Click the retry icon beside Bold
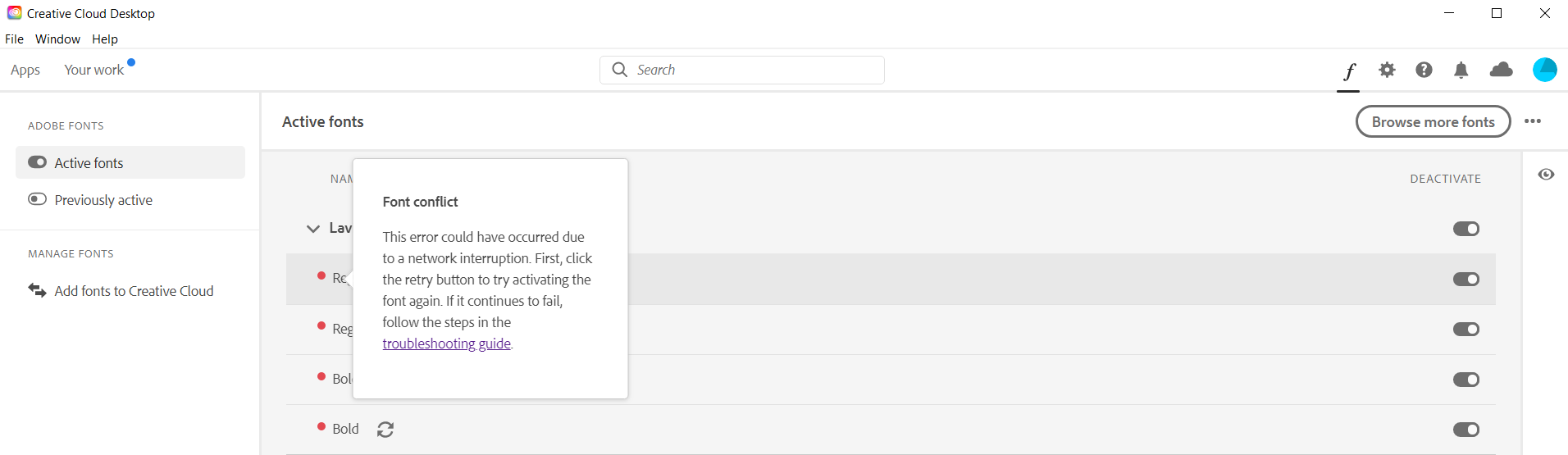Viewport: 1568px width, 455px height. [385, 430]
